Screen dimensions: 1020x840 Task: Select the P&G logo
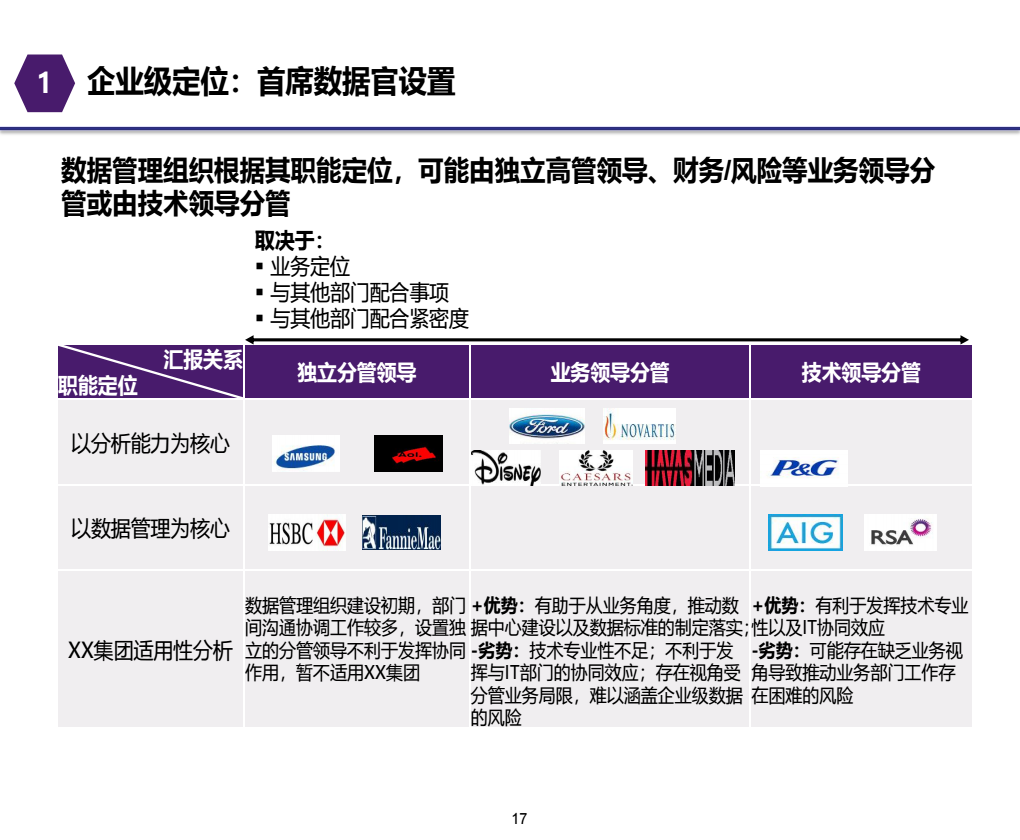click(803, 468)
